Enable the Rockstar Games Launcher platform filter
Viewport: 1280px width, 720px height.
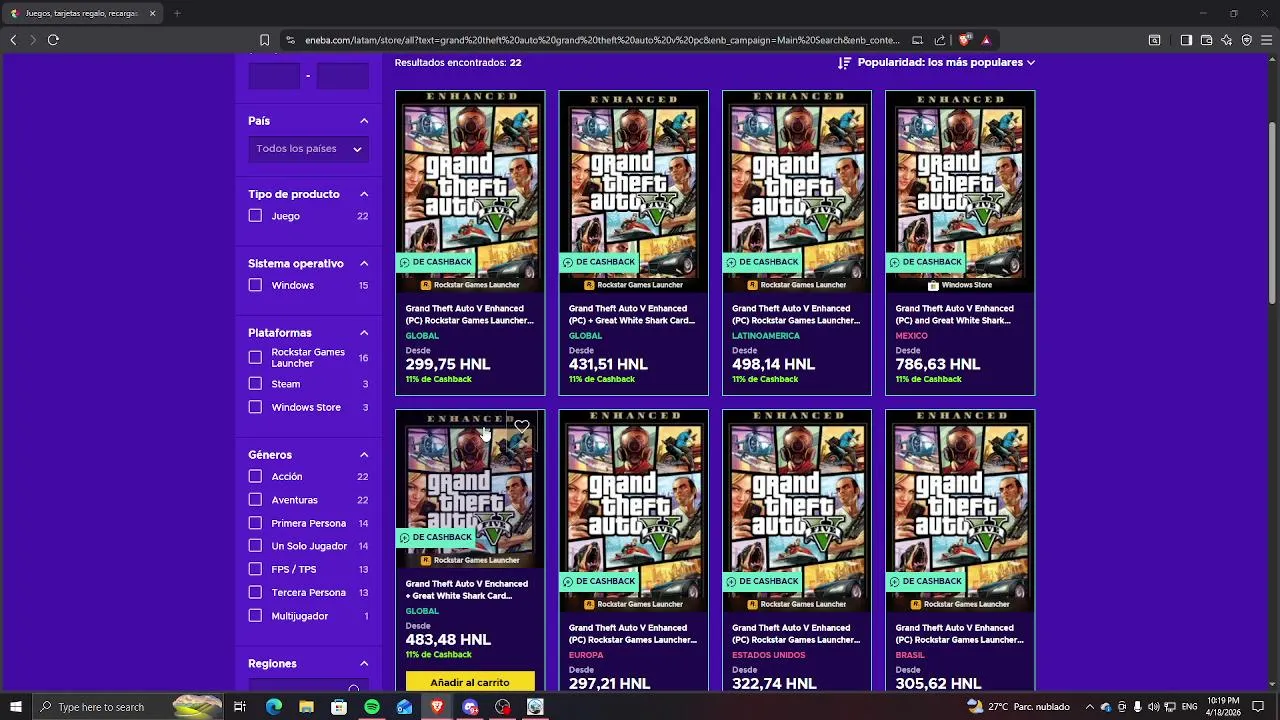point(255,357)
